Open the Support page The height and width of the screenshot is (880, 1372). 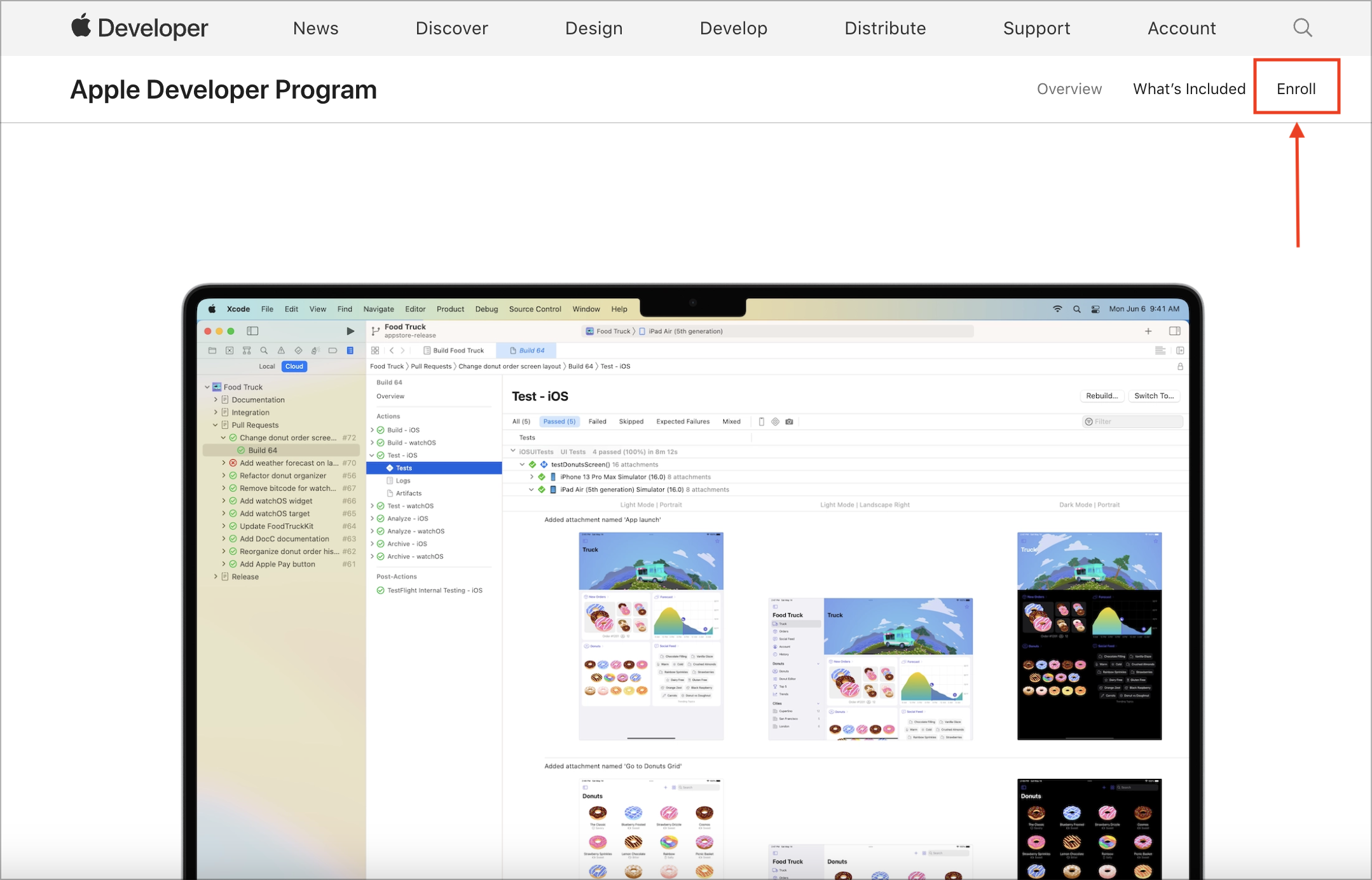(x=1036, y=28)
